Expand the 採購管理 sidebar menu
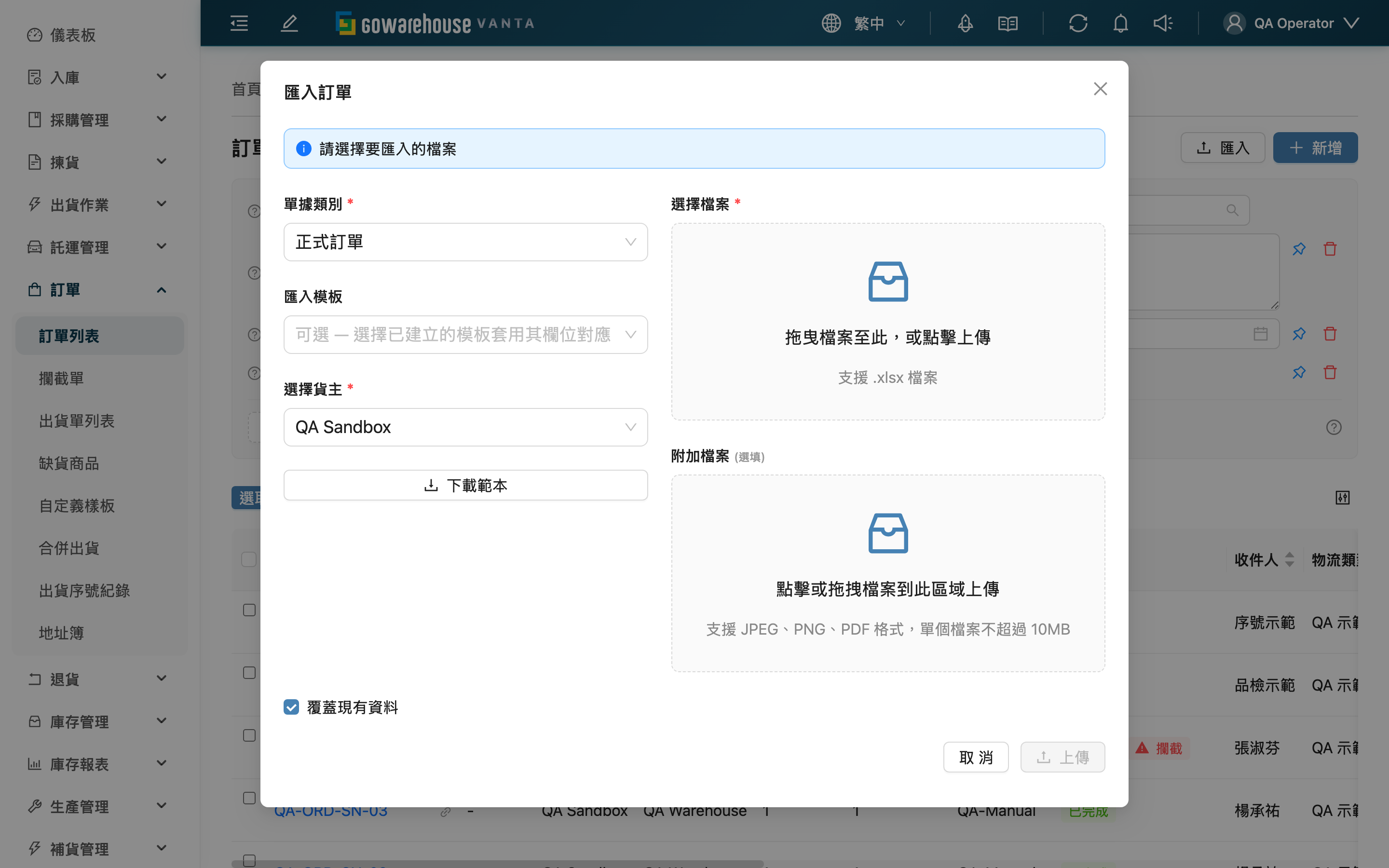Screen dimensions: 1389x868 click(100, 120)
